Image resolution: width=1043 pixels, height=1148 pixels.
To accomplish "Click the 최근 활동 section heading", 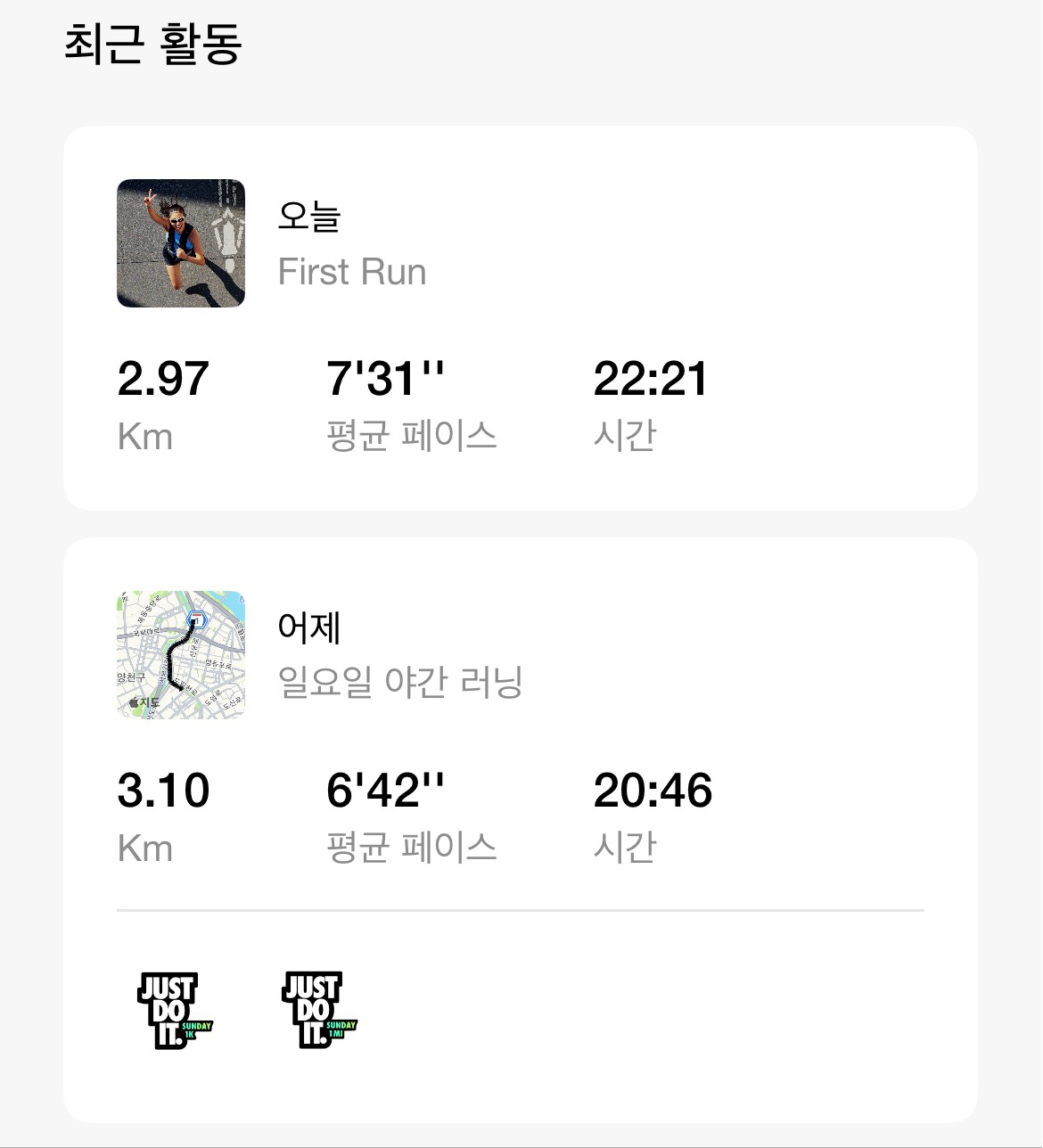I will click(152, 43).
